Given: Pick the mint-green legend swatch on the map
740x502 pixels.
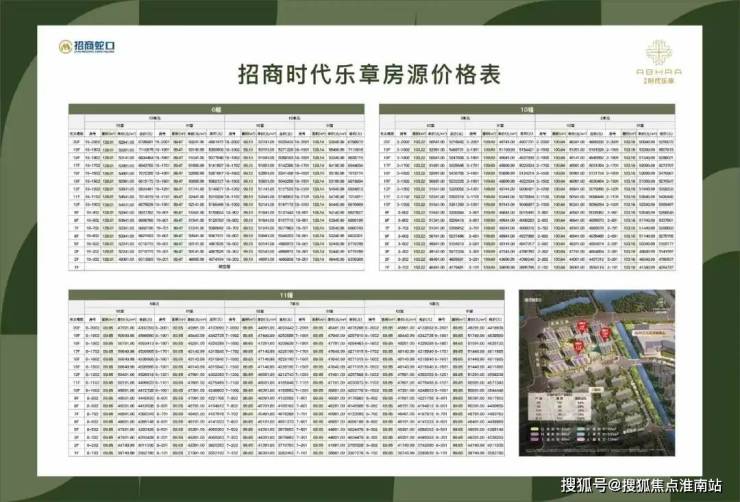Looking at the screenshot, I should click(x=581, y=429).
